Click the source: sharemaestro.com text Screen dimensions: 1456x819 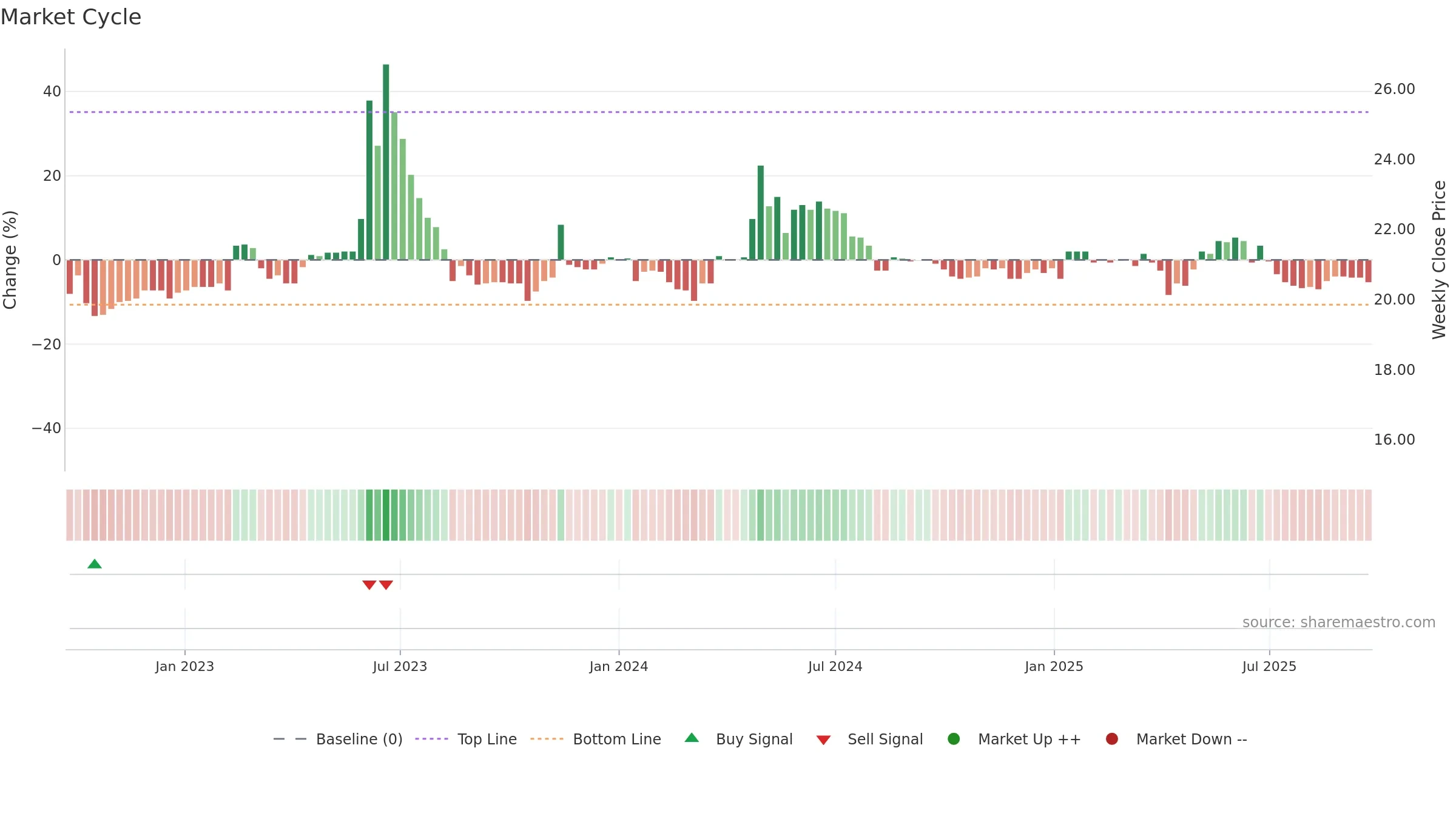pos(1339,622)
